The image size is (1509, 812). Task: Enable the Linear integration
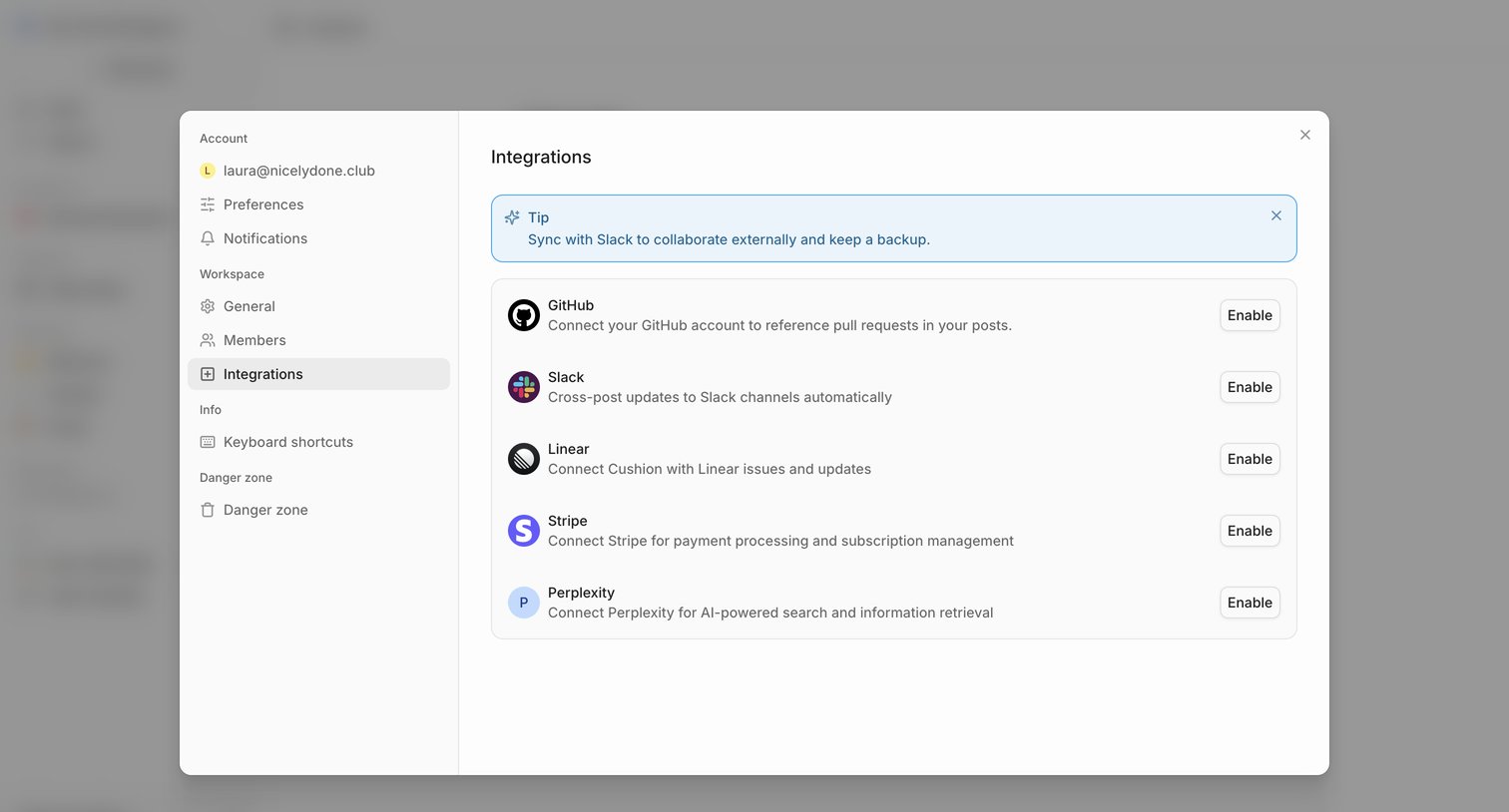pyautogui.click(x=1250, y=459)
